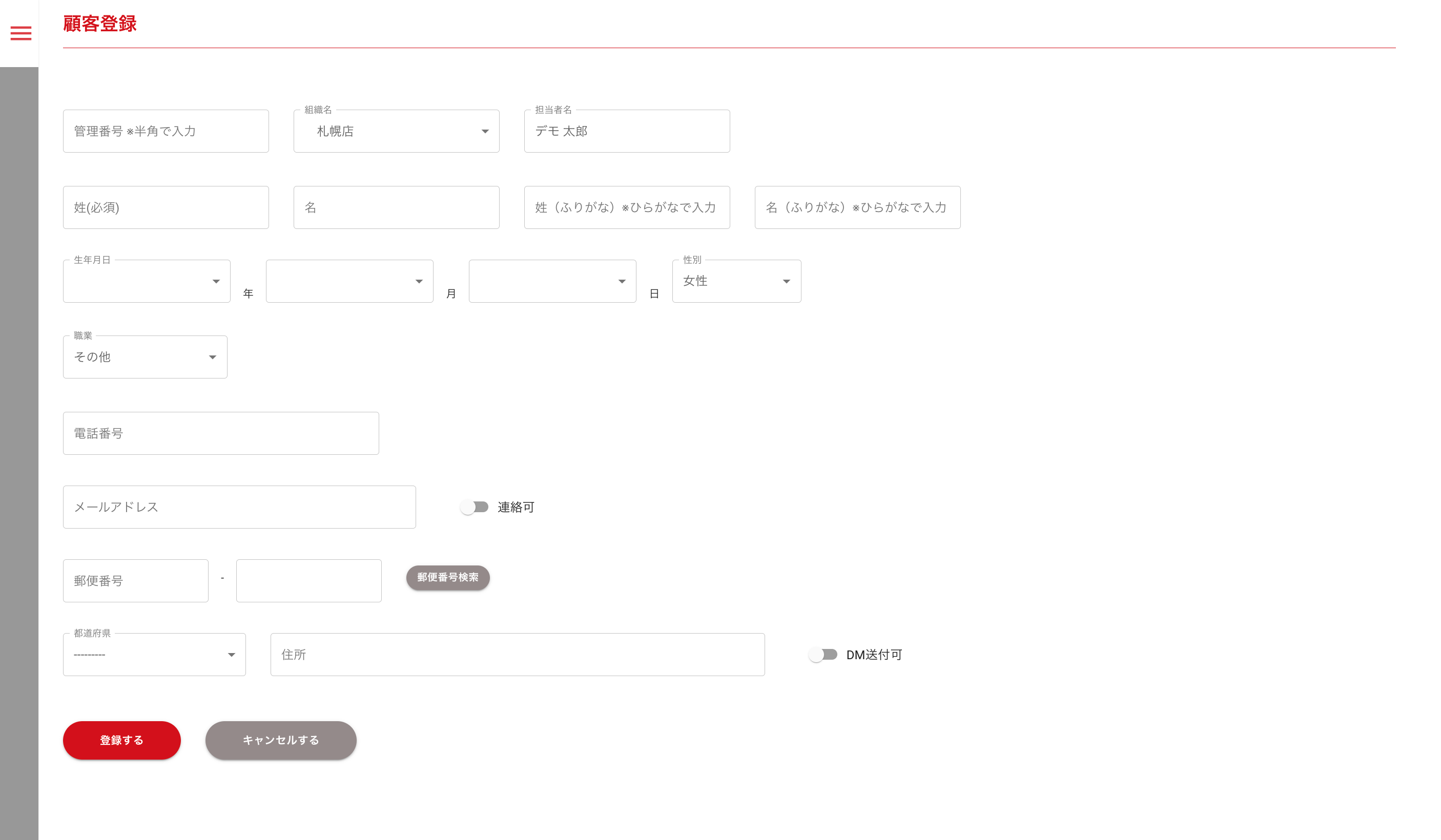
Task: Open the birth month dropdown
Action: click(x=349, y=281)
